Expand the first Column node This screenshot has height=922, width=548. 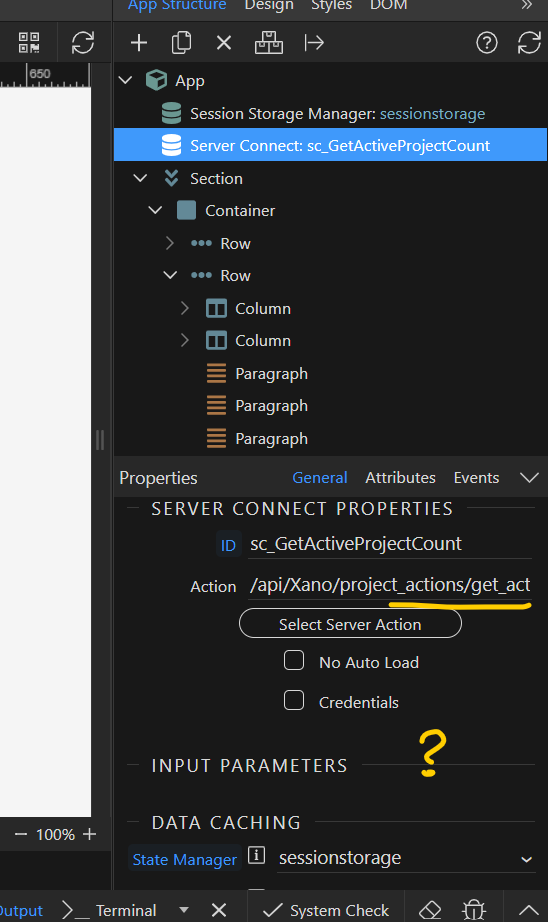185,308
